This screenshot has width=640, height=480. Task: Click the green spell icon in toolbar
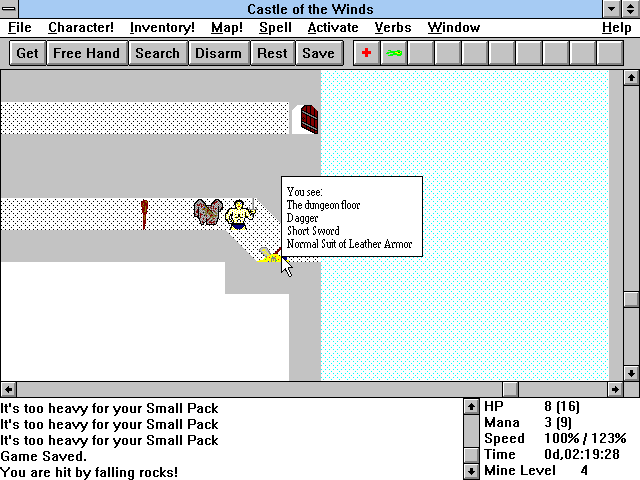tap(394, 53)
